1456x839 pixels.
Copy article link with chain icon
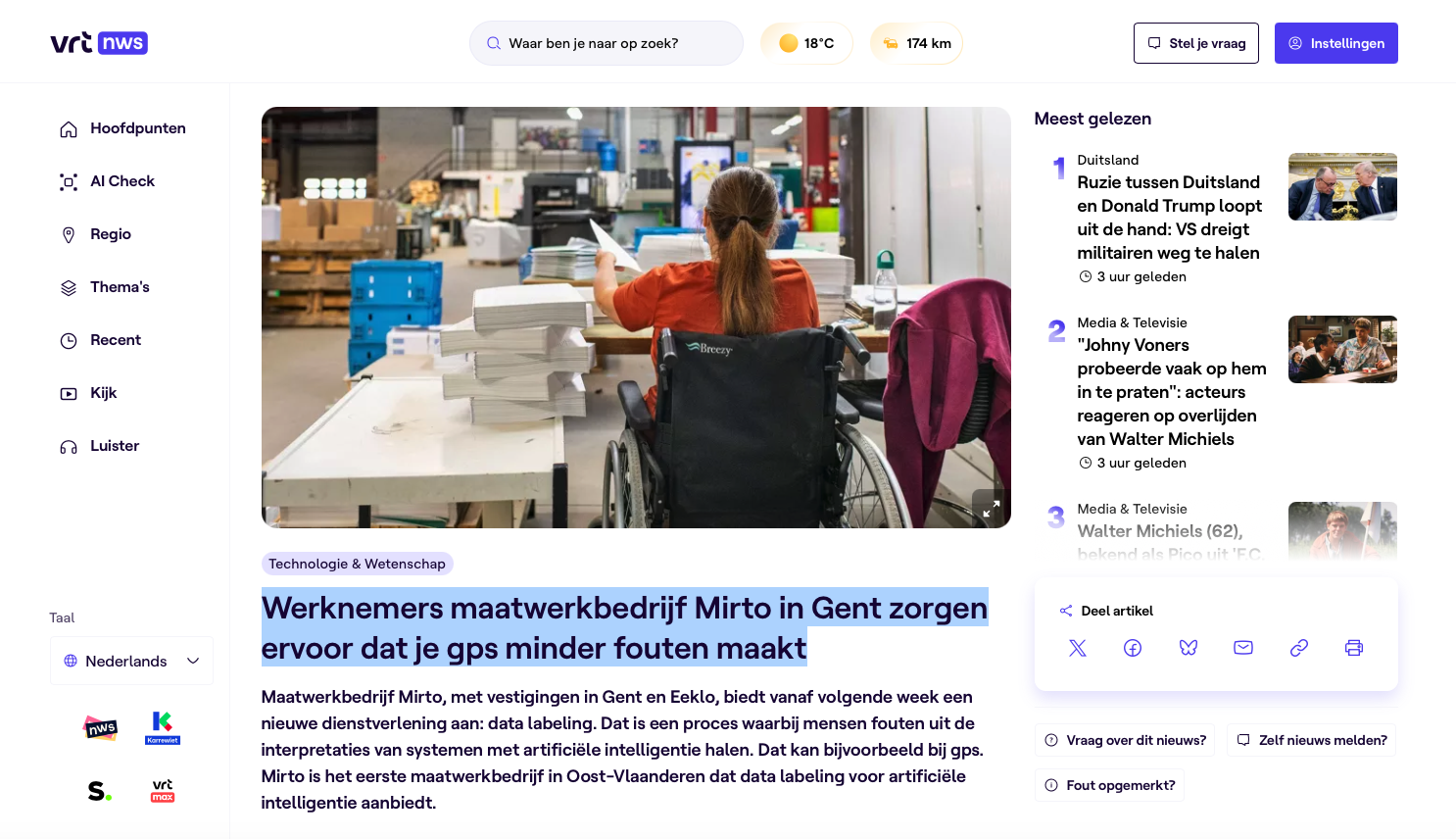coord(1299,648)
